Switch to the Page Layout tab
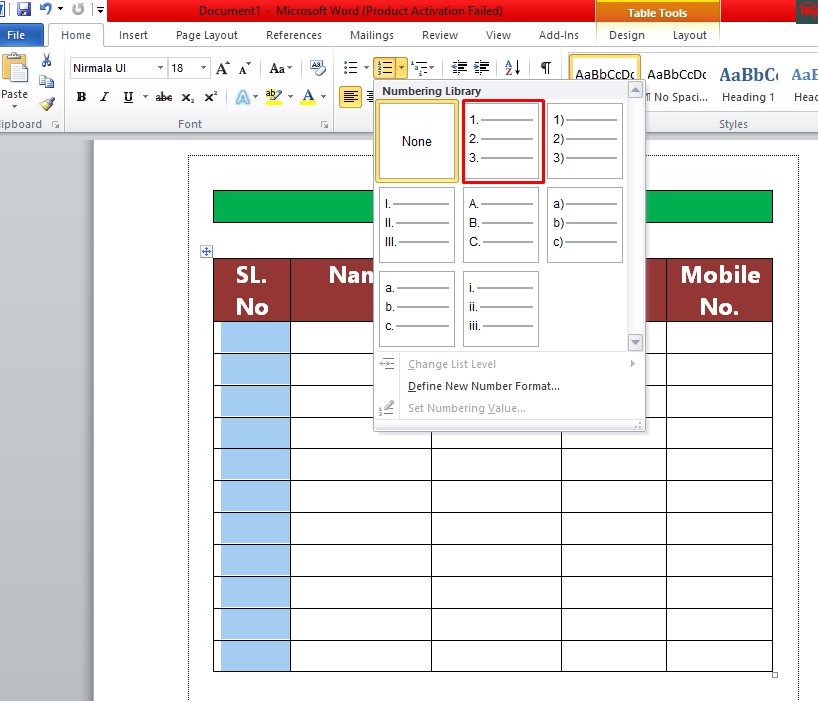Screen dimensions: 818x701 [x=207, y=35]
